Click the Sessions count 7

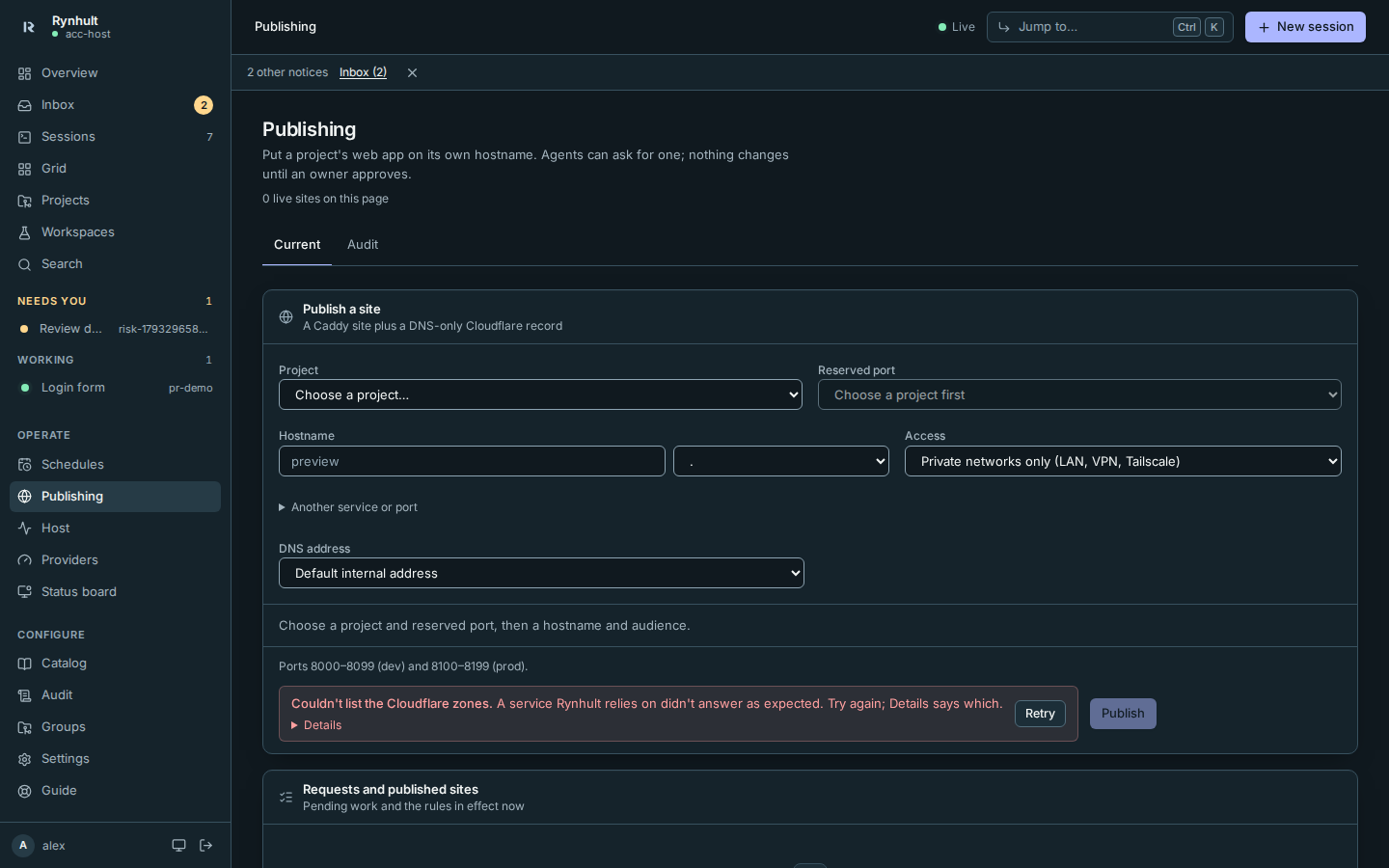209,137
